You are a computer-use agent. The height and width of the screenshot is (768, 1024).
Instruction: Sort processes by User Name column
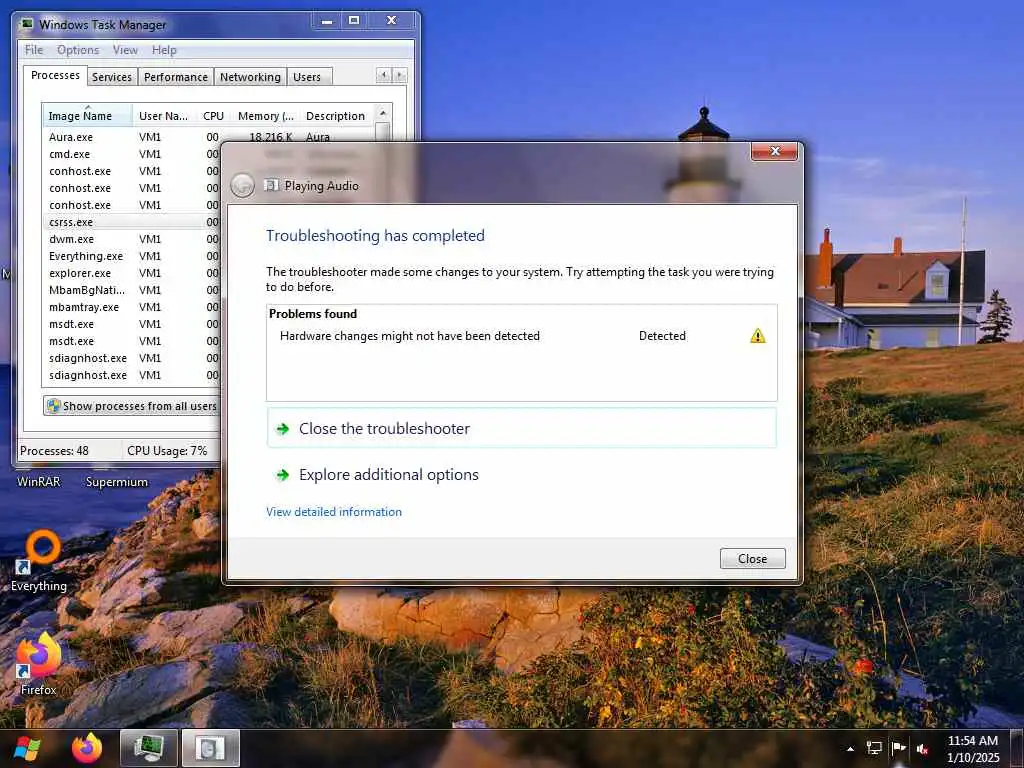point(163,116)
